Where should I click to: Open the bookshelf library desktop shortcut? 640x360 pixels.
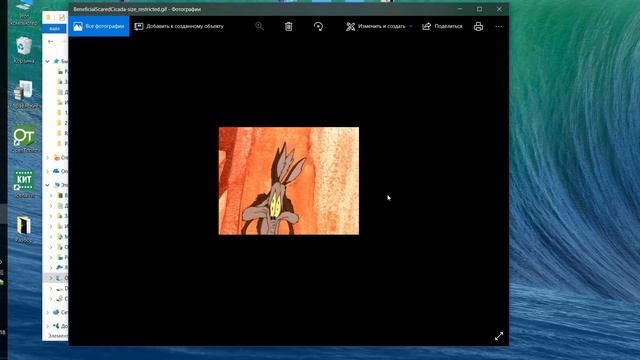click(24, 95)
